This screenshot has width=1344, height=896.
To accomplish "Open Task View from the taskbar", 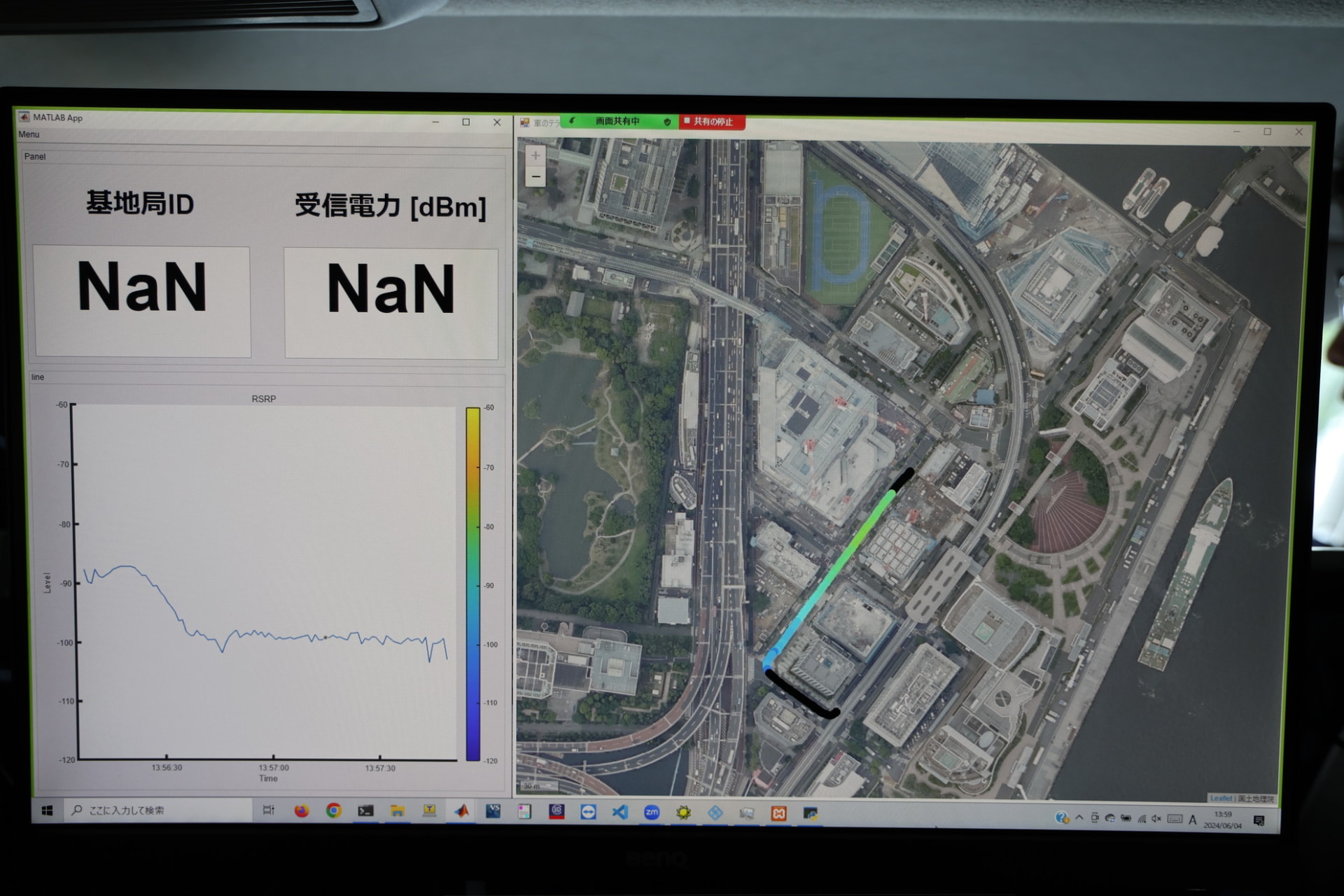I will pos(268,811).
